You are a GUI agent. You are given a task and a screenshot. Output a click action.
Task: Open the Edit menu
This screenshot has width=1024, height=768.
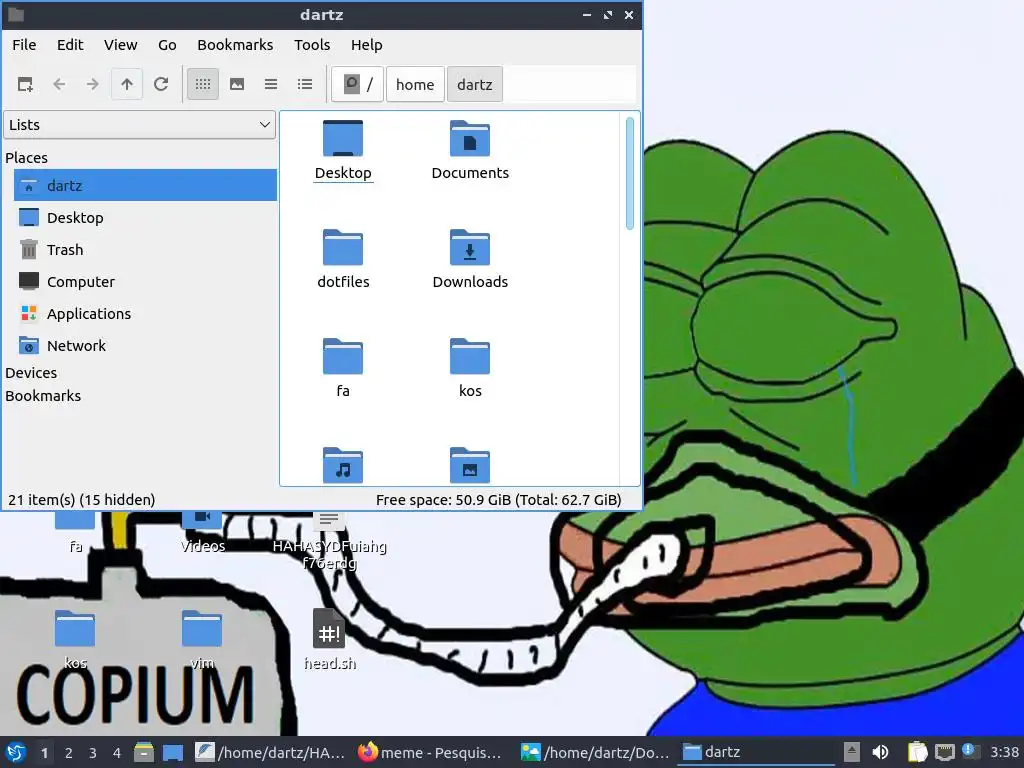[70, 45]
